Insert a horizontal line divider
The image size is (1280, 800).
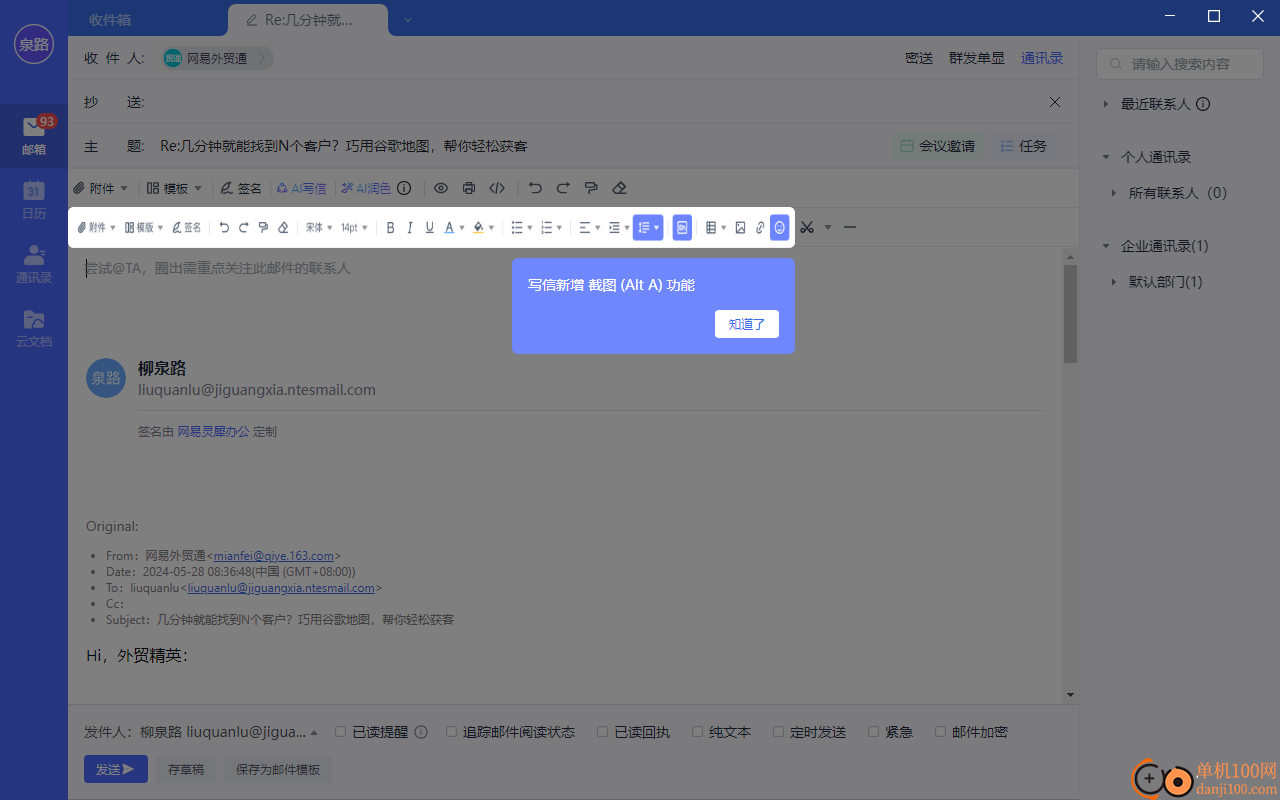(x=850, y=228)
